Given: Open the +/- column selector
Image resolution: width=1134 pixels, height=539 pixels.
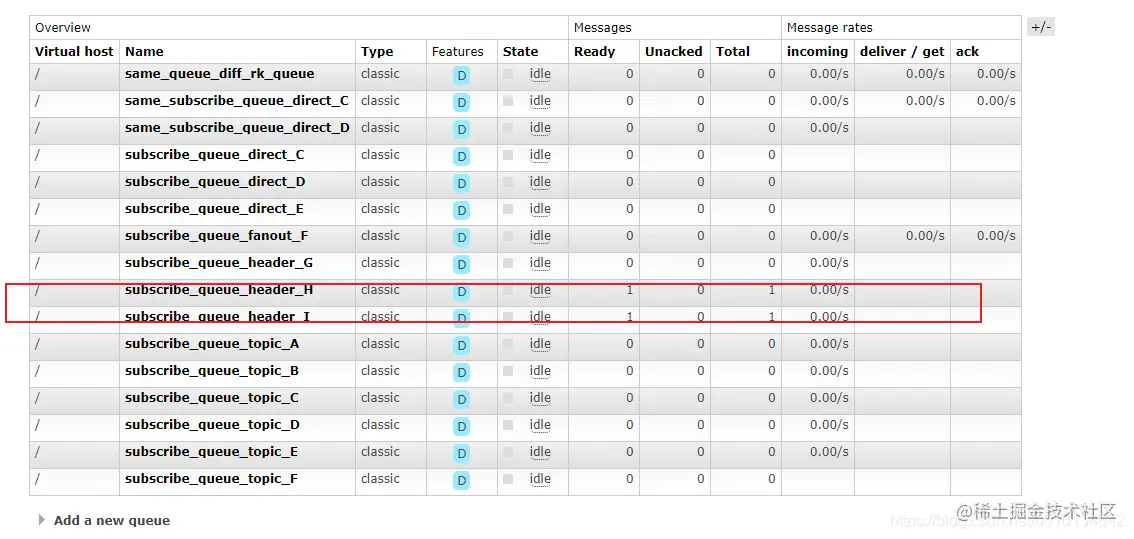Looking at the screenshot, I should 1041,27.
